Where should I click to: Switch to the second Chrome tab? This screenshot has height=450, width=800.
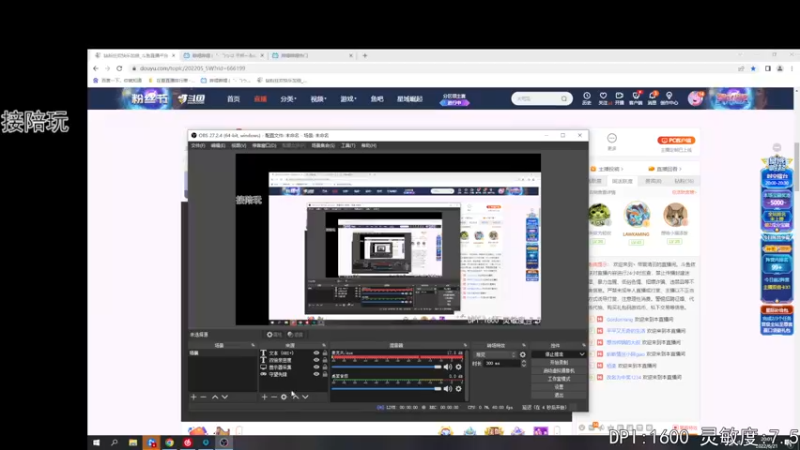coord(223,56)
